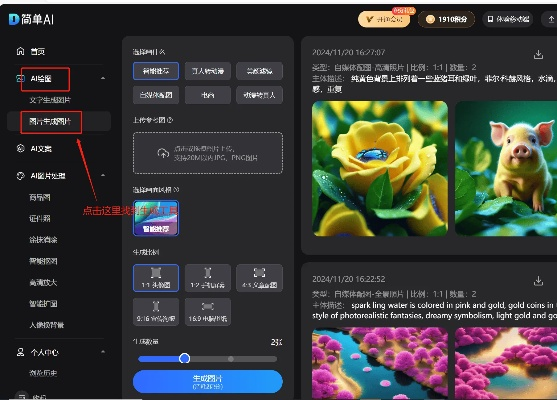The width and height of the screenshot is (557, 400).
Task: Click the square icon of 1:1 ratio
Action: pos(156,273)
